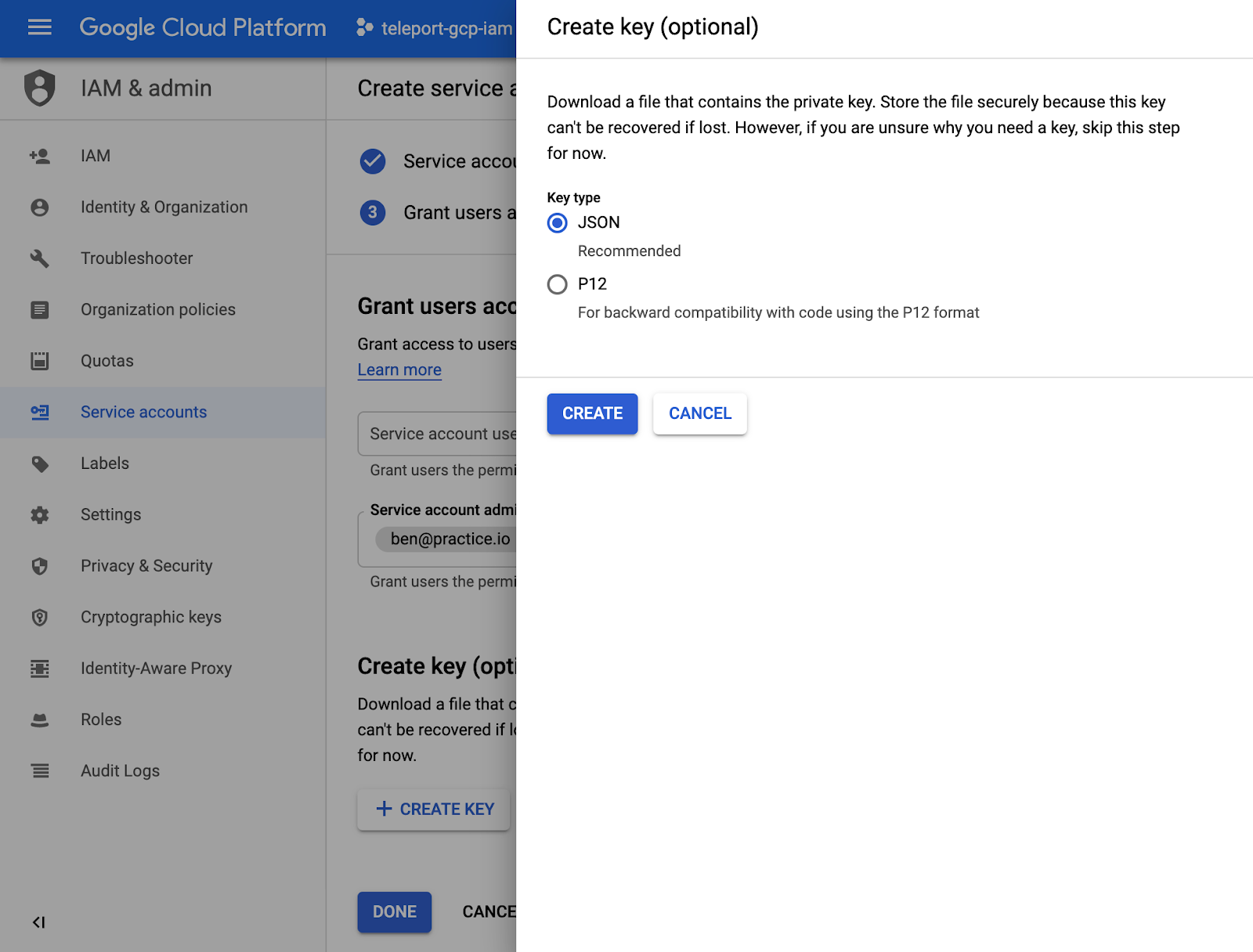Click the Service account admins field label

[x=442, y=510]
